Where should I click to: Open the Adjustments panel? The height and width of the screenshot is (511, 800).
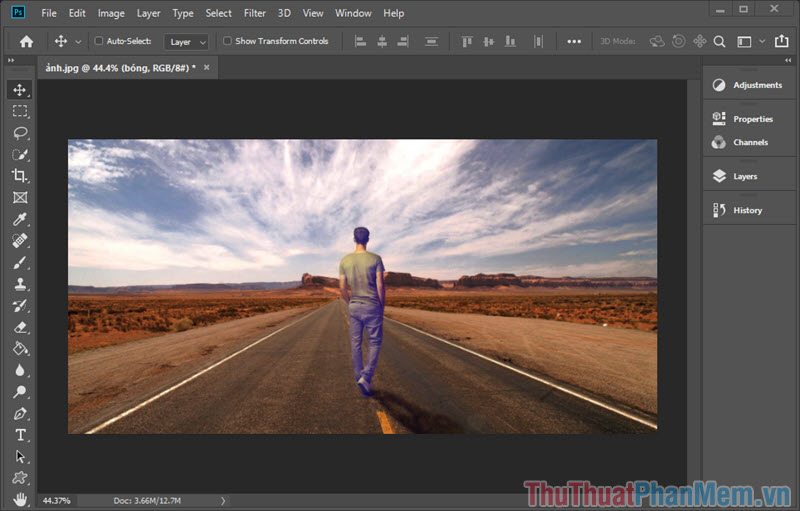(749, 85)
